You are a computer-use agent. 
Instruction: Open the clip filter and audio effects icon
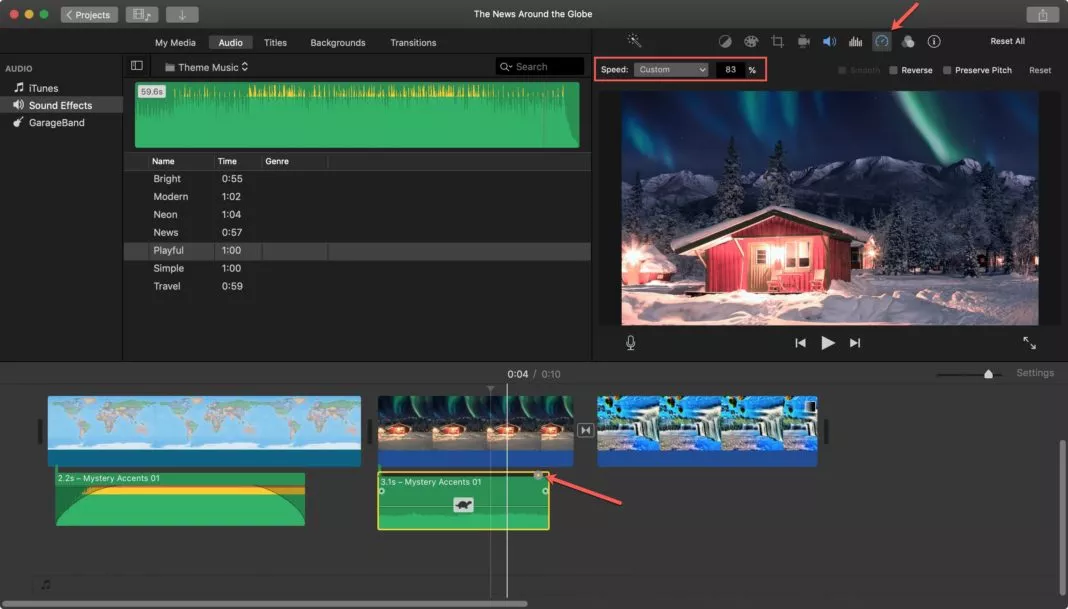coord(908,42)
